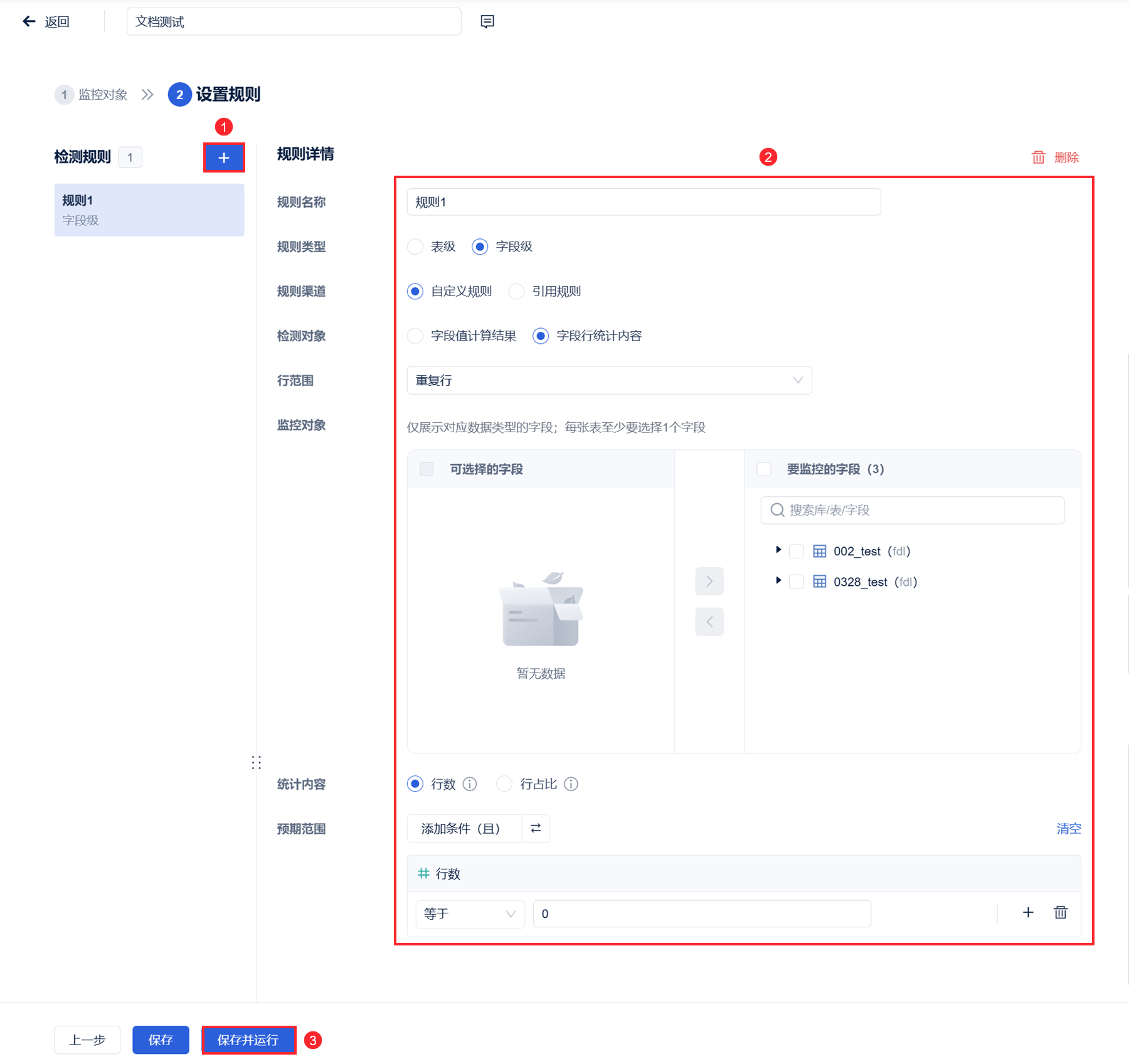The image size is (1129, 1064).
Task: Click the 暂无数据 empty label
Action: coord(541,674)
